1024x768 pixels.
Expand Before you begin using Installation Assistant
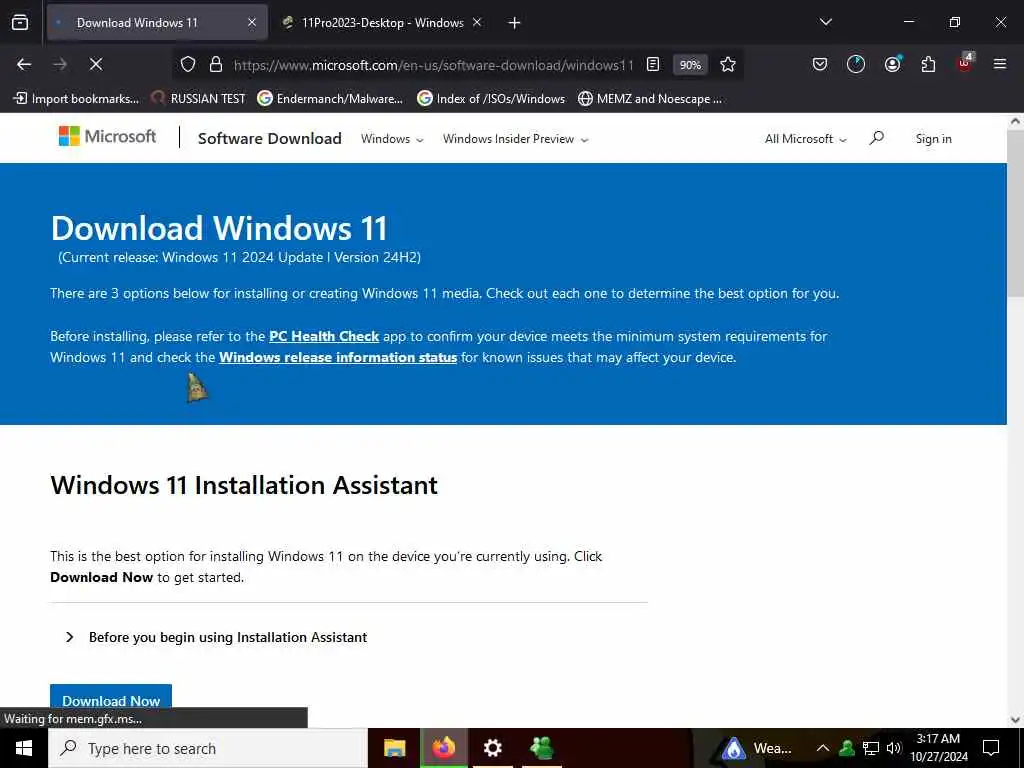click(x=216, y=637)
